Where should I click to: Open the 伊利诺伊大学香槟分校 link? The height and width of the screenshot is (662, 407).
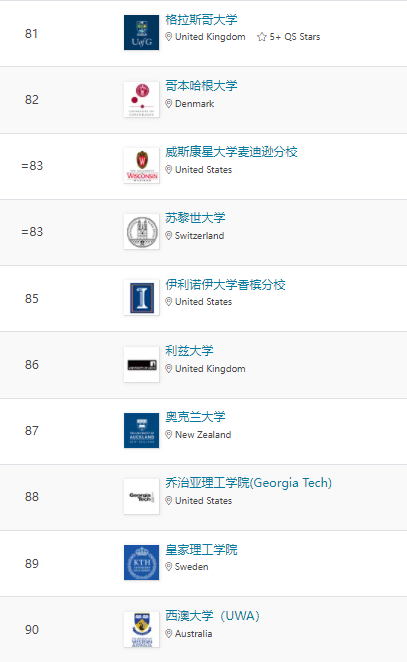[x=225, y=285]
